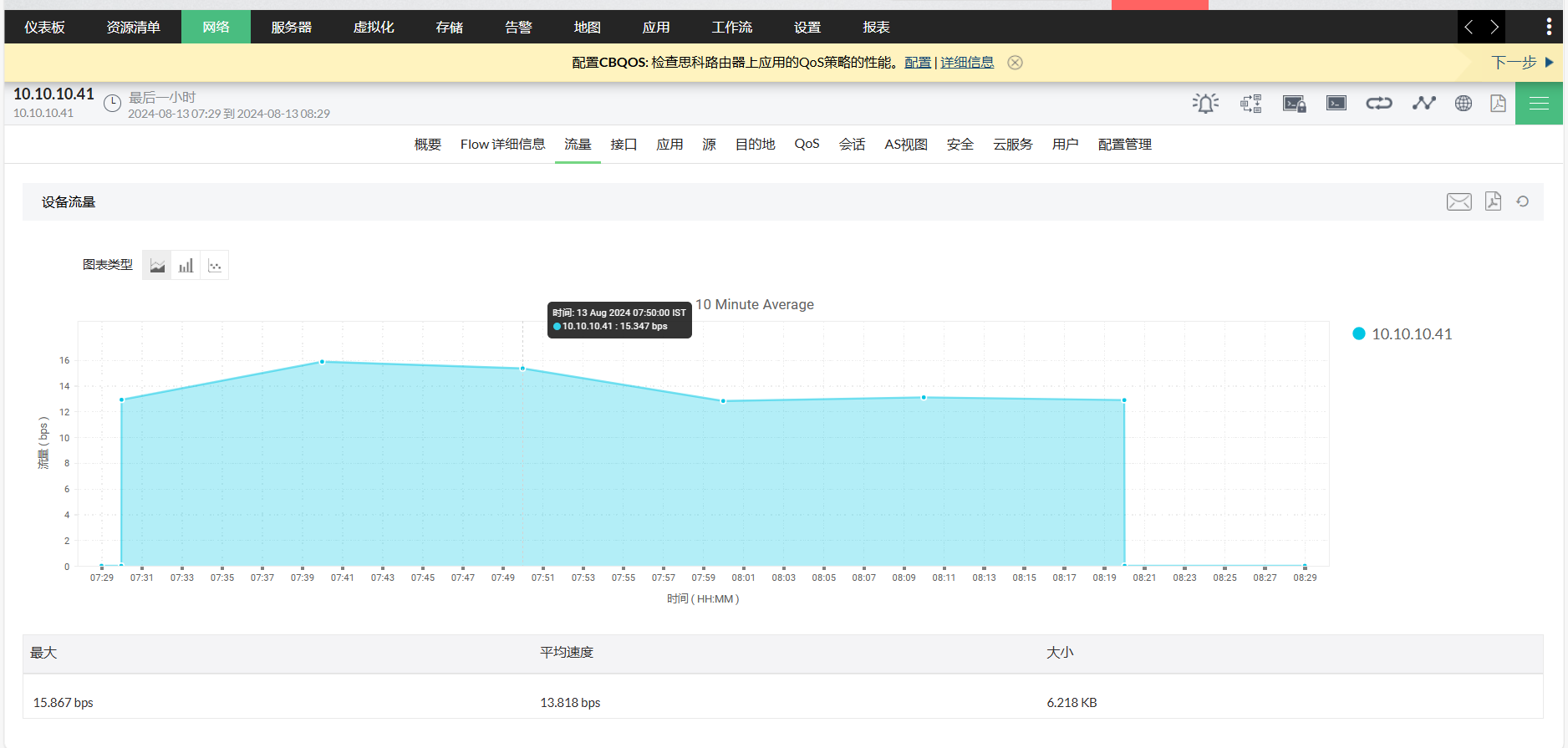Click the alarm bell icon in the device toolbar

tap(1205, 104)
